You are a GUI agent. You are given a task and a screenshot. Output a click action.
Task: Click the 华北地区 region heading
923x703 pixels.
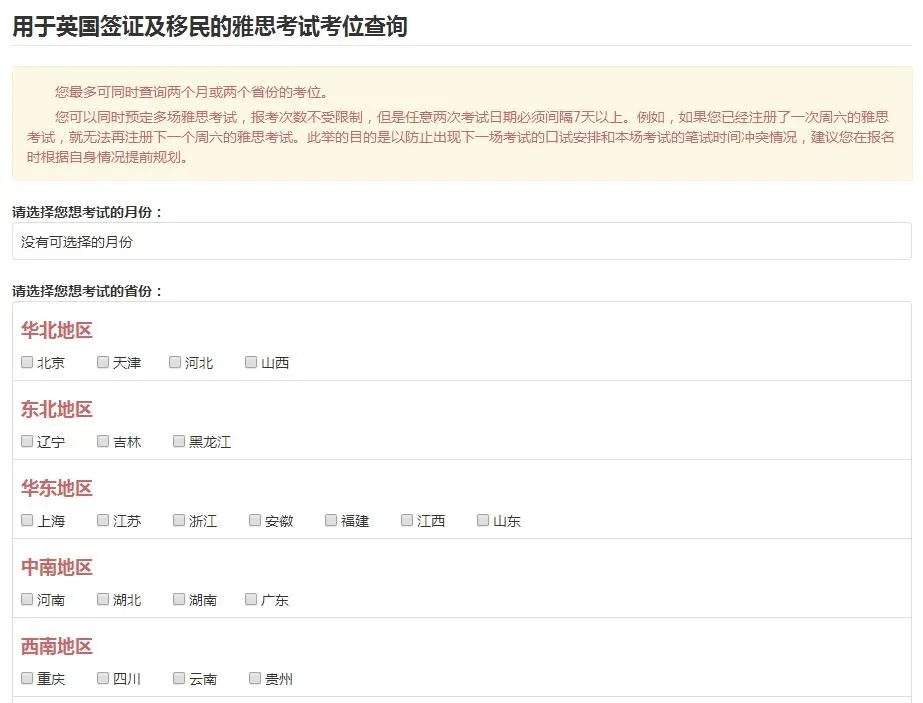[57, 330]
